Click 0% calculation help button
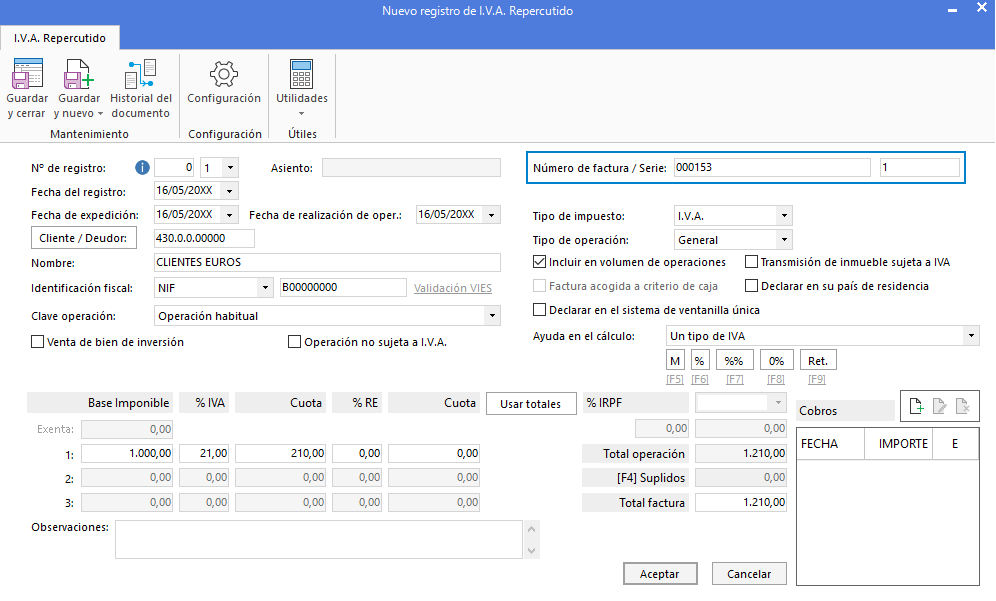The height and width of the screenshot is (601, 996). [x=776, y=360]
